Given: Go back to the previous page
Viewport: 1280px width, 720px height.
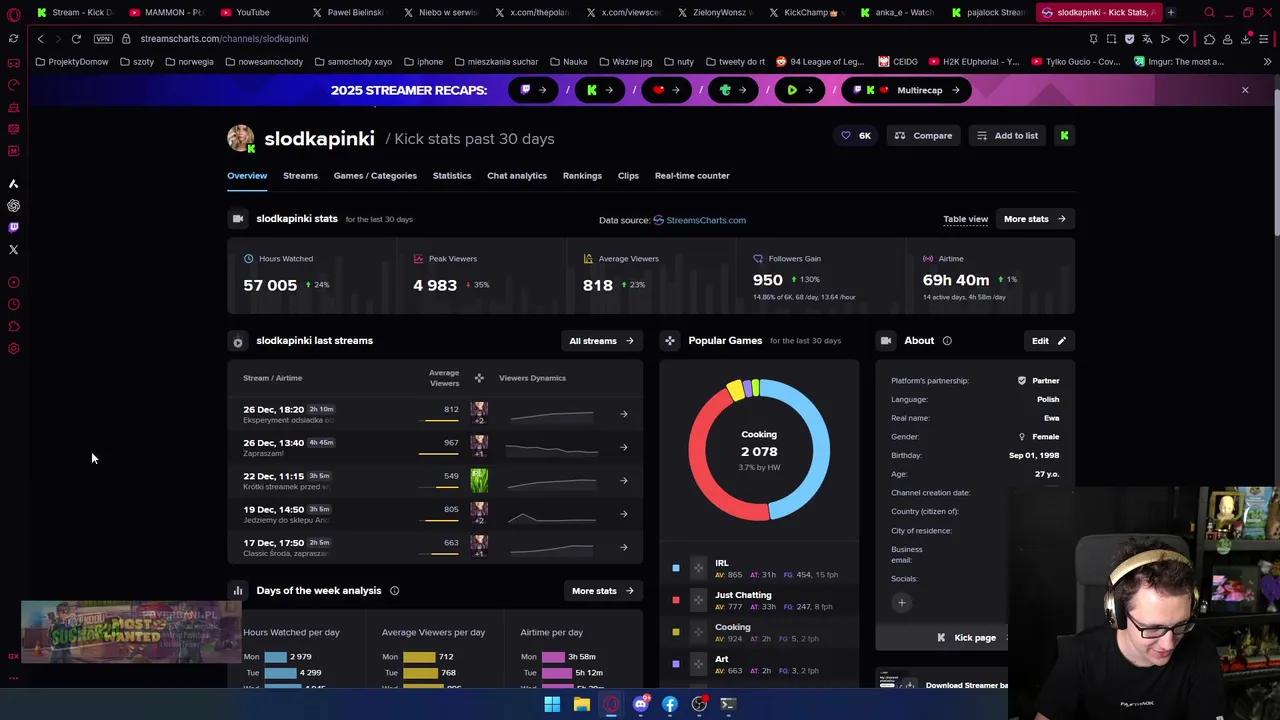Looking at the screenshot, I should pyautogui.click(x=40, y=38).
